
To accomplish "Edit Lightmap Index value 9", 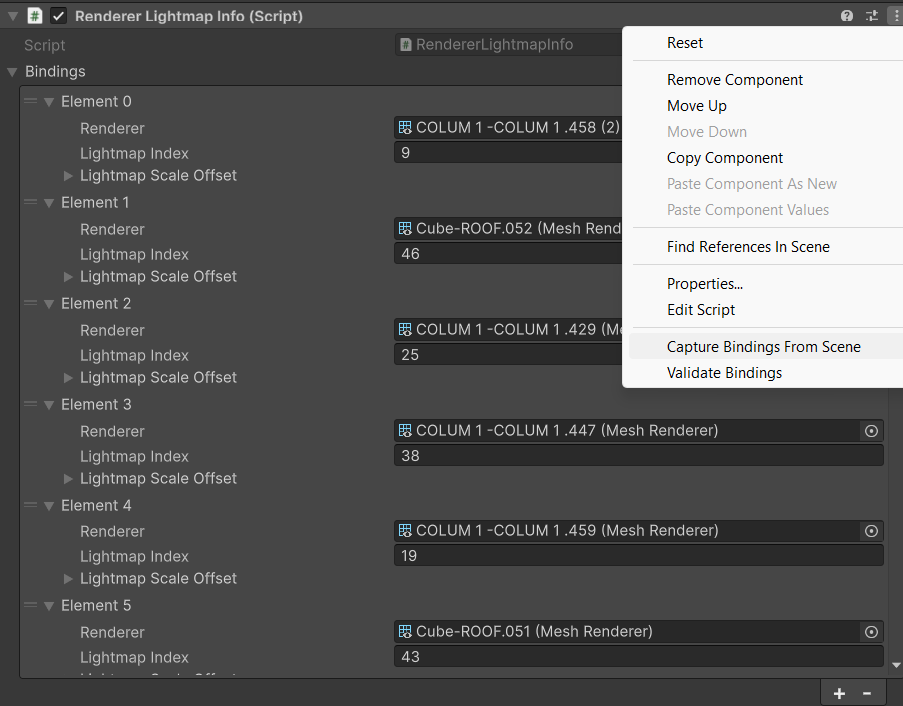I will click(508, 153).
